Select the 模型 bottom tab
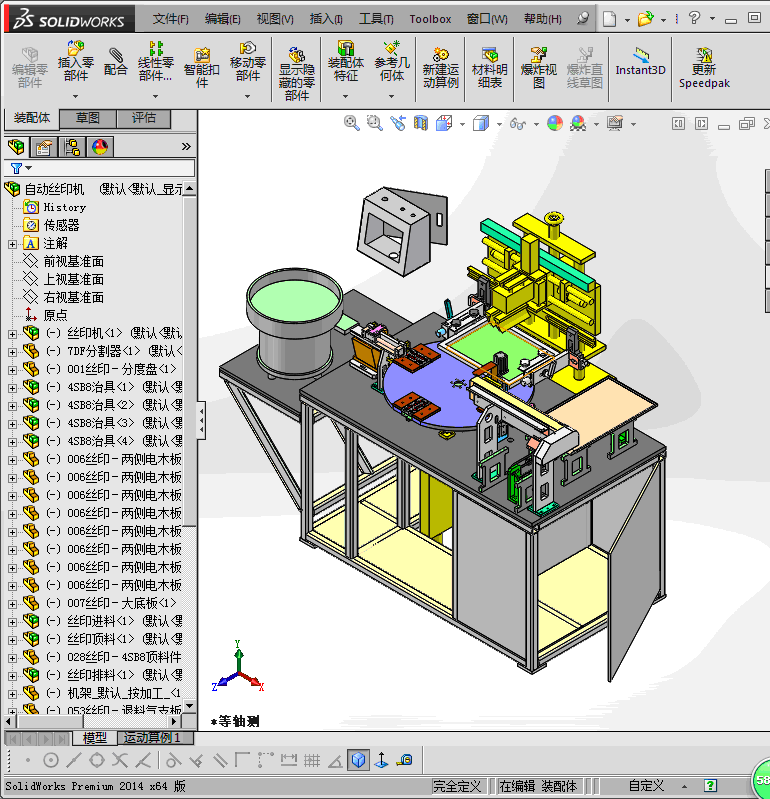 [x=94, y=737]
